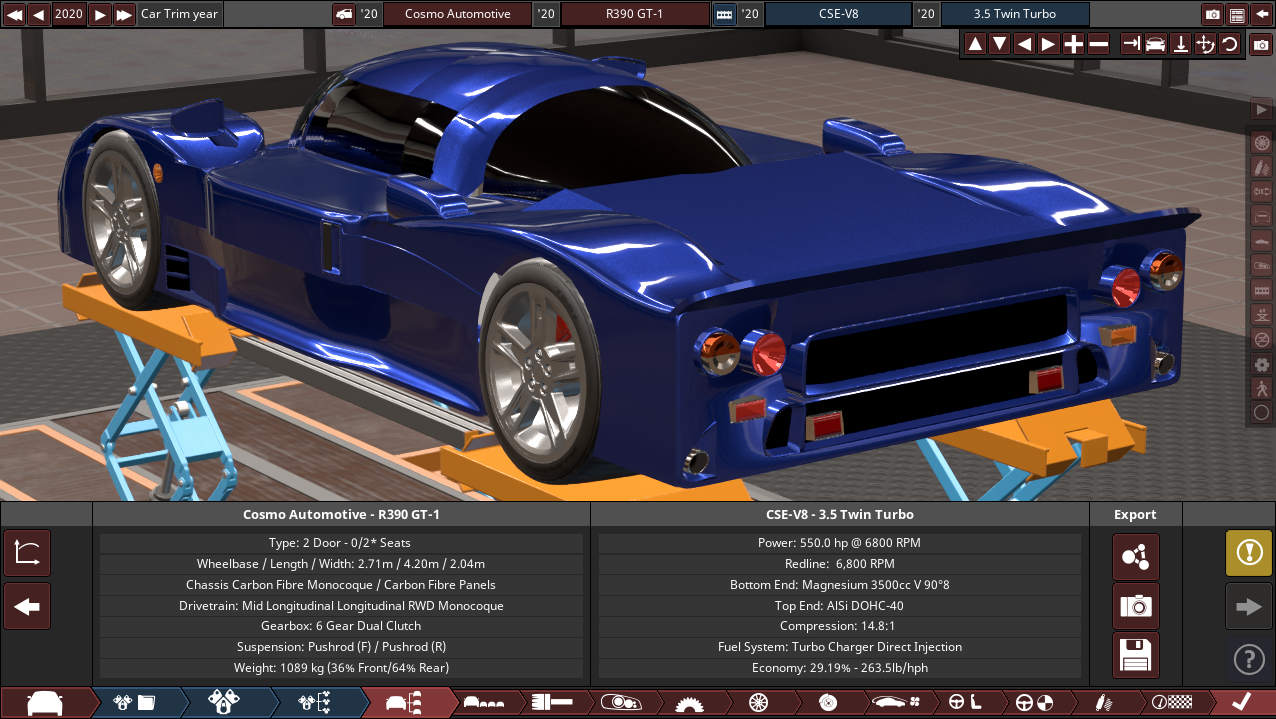Go back with the left arrow button

pos(27,606)
